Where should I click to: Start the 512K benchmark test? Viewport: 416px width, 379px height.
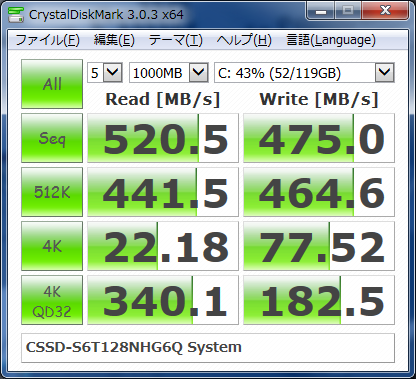[x=52, y=192]
